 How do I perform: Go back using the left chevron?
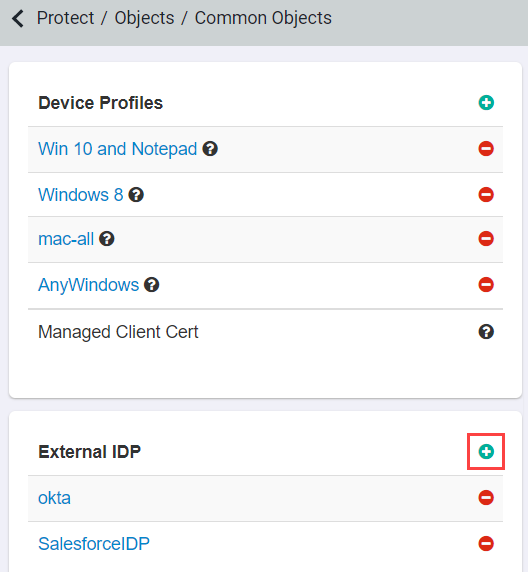click(18, 19)
